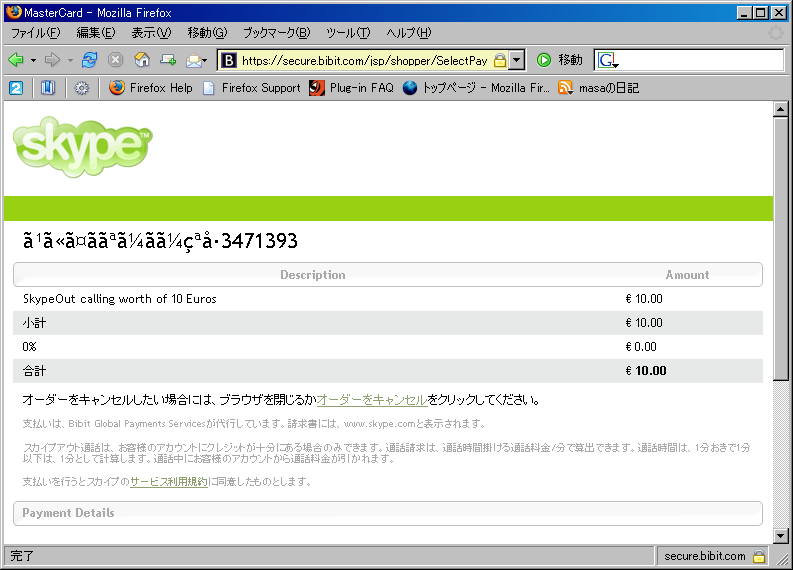This screenshot has height=570, width=793.
Task: Click the Home icon in toolbar
Action: coord(142,60)
